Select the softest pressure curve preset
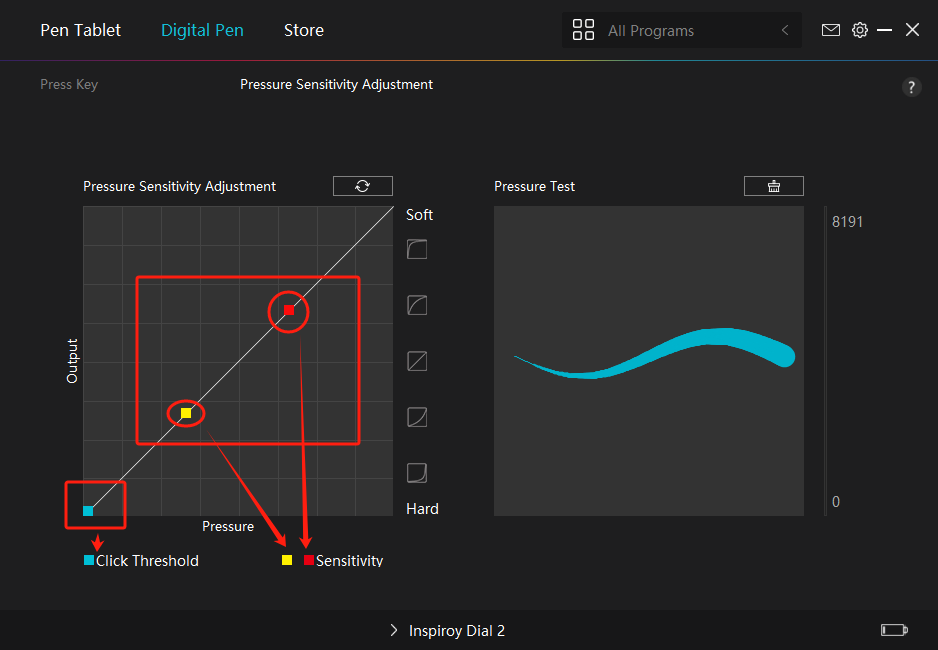 [417, 249]
